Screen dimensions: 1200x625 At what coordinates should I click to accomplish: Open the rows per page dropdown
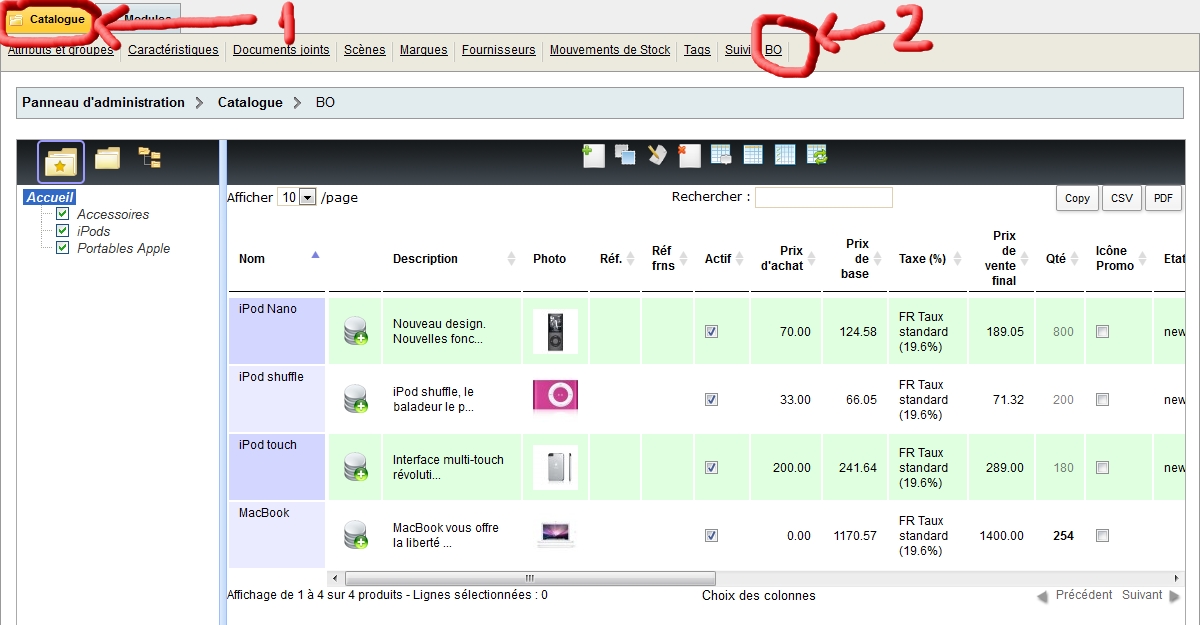point(297,198)
